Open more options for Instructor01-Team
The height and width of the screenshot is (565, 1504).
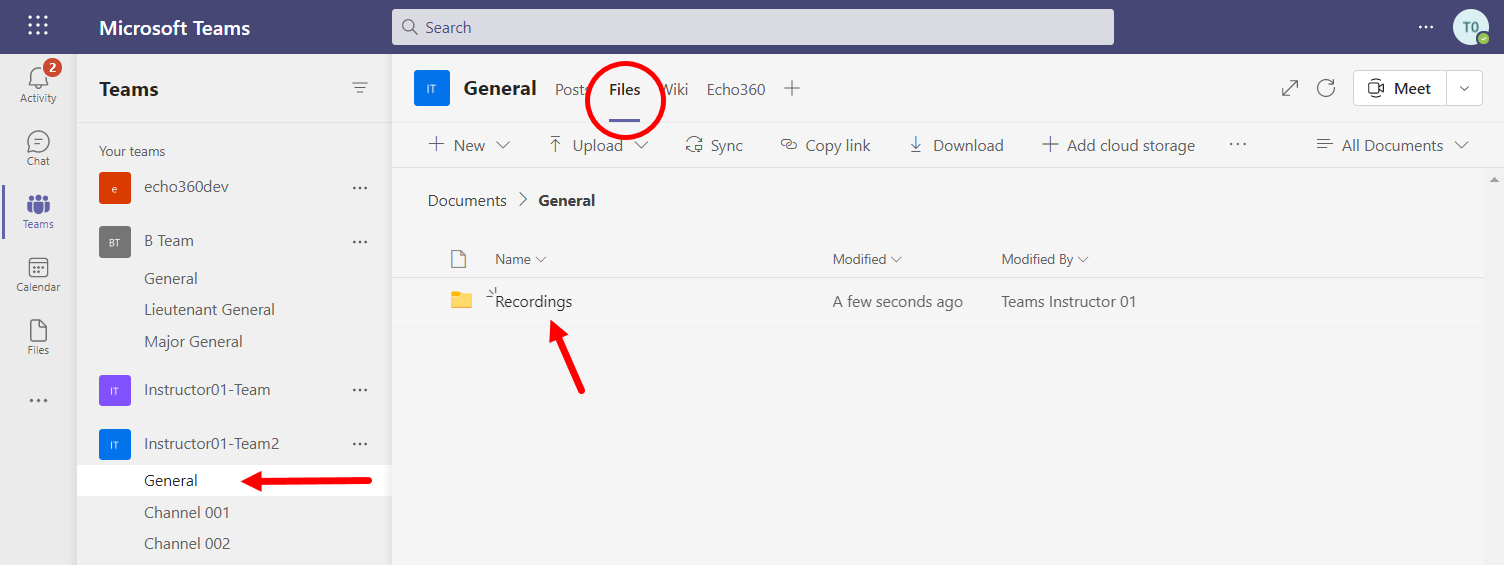360,390
